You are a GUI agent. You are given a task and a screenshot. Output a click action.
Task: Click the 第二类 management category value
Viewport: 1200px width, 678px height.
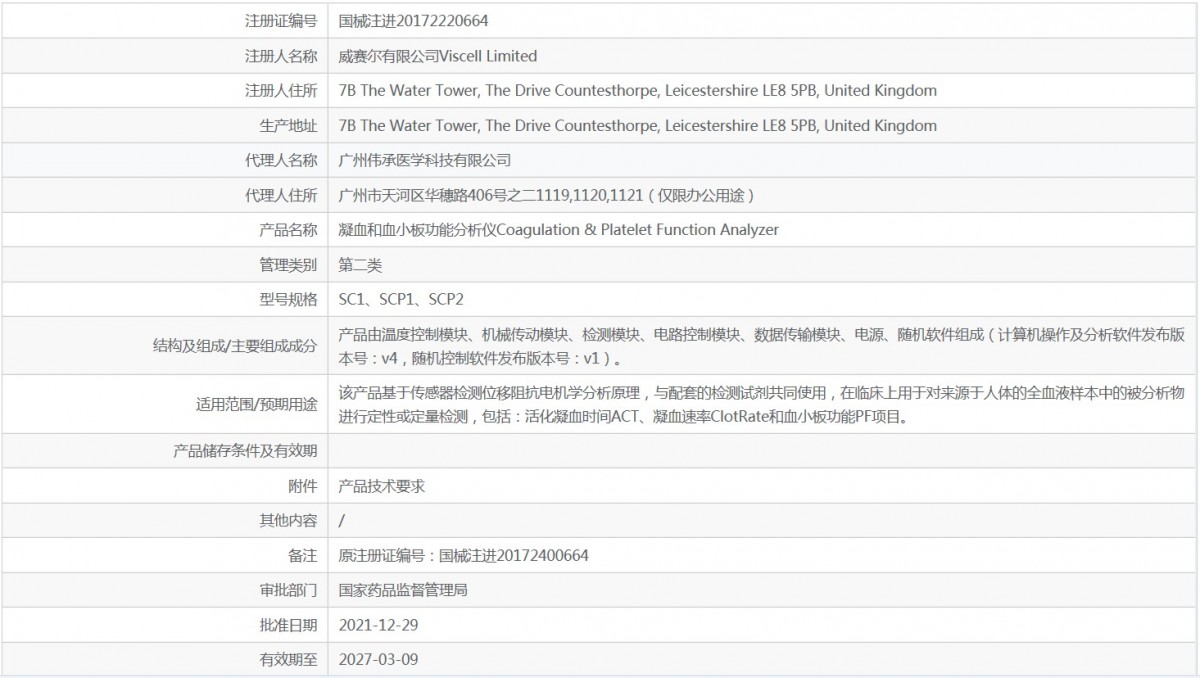[x=360, y=265]
